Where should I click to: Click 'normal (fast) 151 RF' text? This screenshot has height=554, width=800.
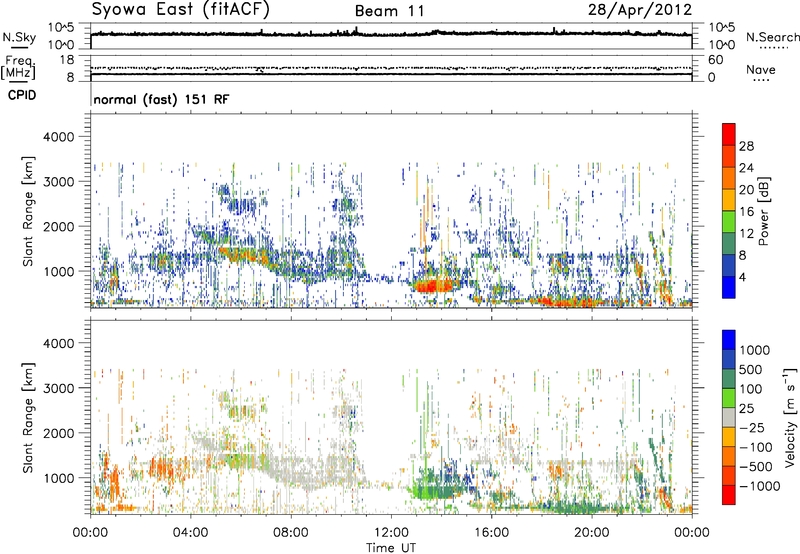coord(161,99)
